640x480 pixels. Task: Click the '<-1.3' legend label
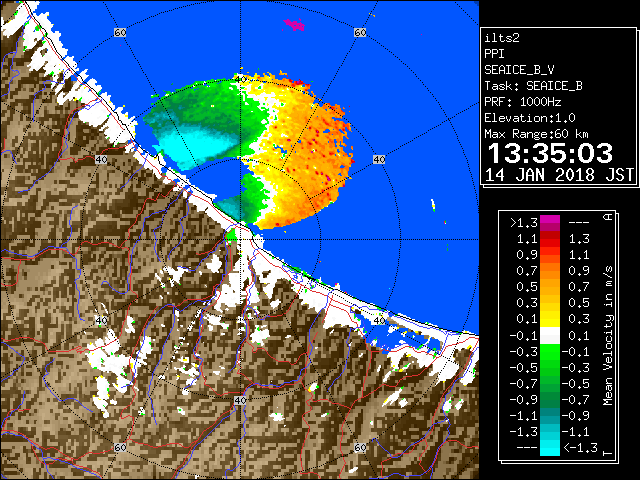pos(580,448)
